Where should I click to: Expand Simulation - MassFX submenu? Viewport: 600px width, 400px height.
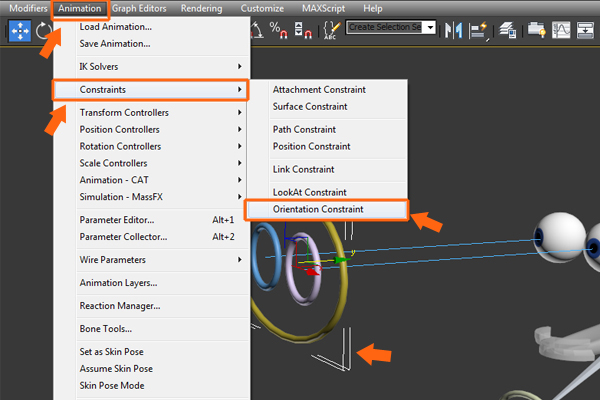[152, 197]
